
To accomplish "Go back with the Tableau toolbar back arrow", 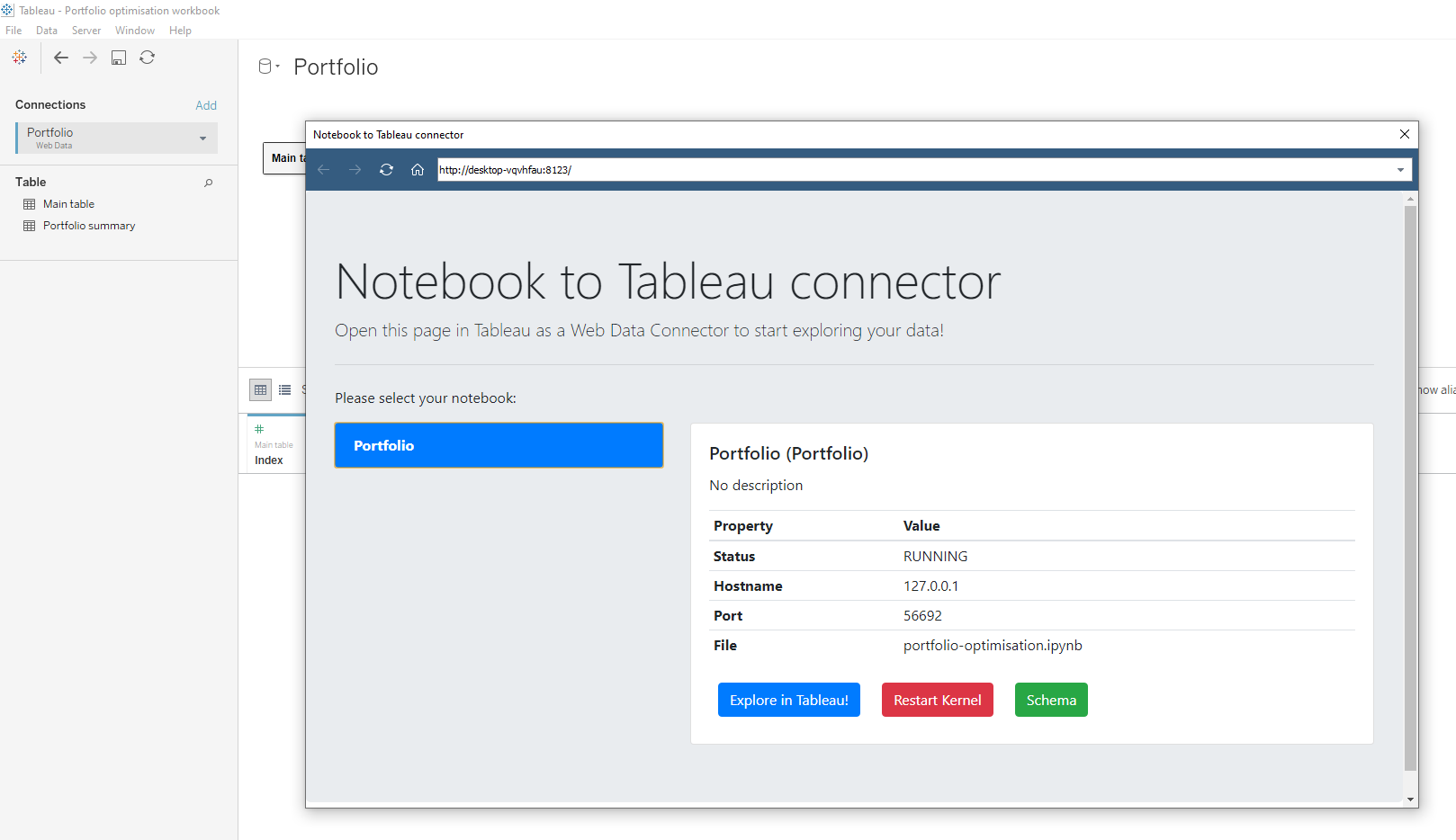I will tap(61, 58).
